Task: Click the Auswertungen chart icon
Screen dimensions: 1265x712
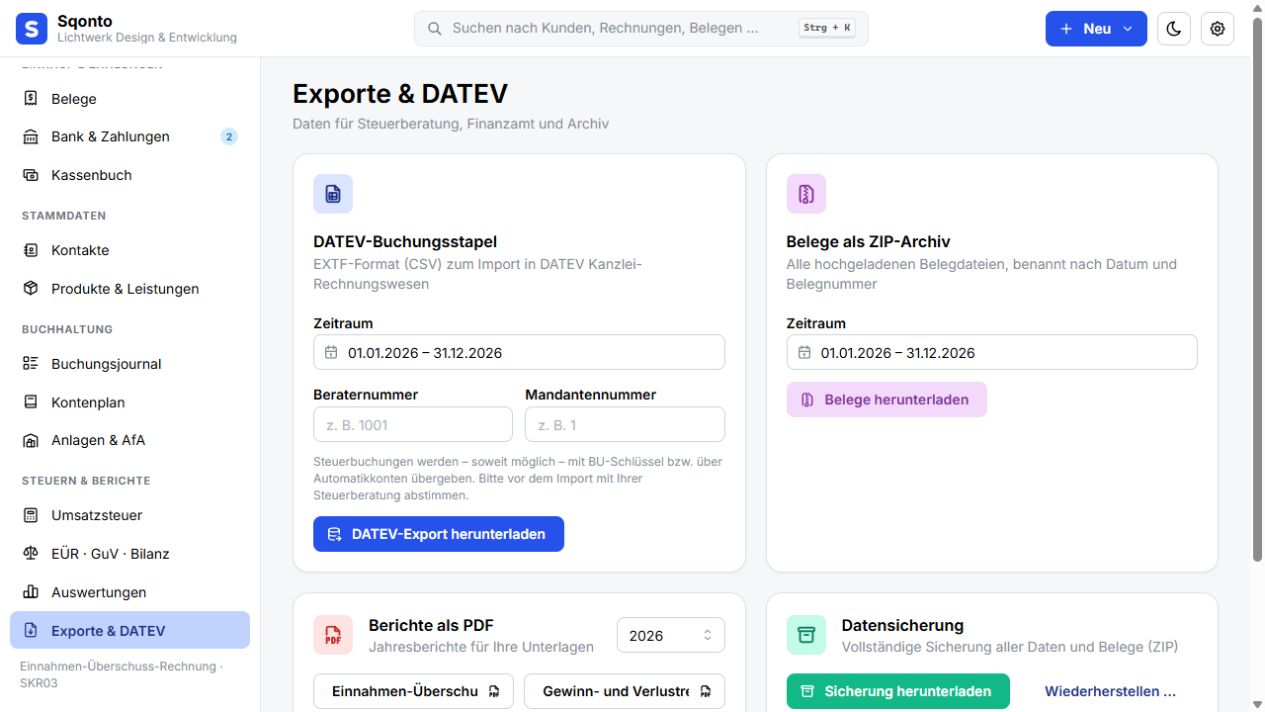Action: [31, 592]
